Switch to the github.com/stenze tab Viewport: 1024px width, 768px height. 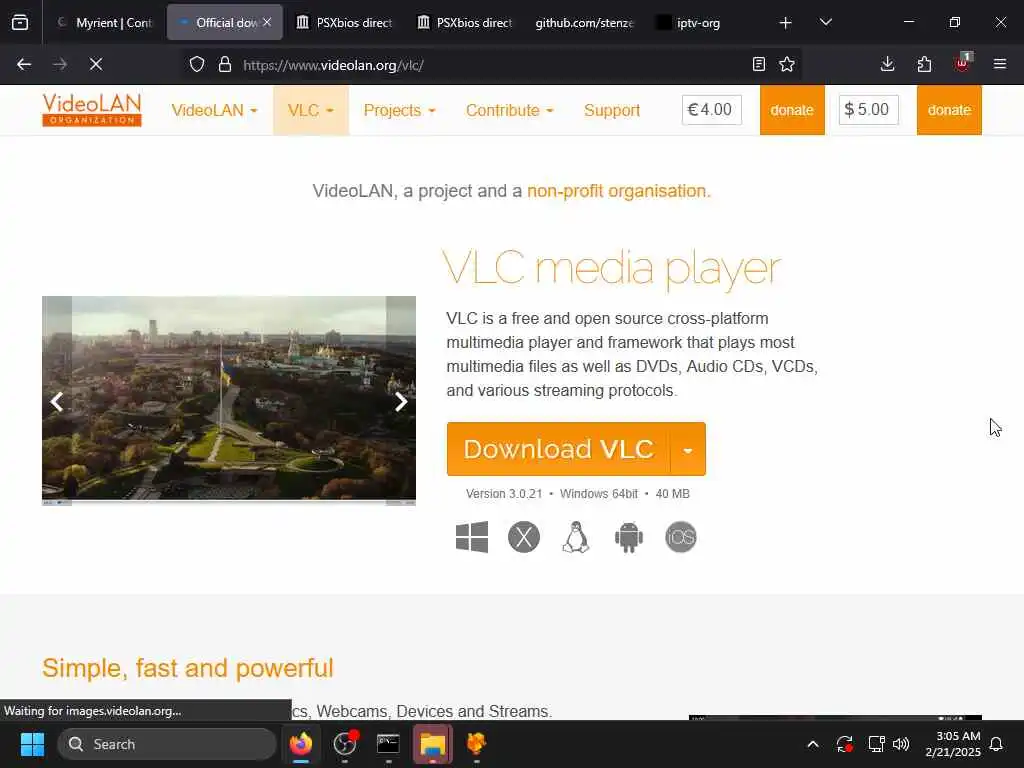(584, 23)
